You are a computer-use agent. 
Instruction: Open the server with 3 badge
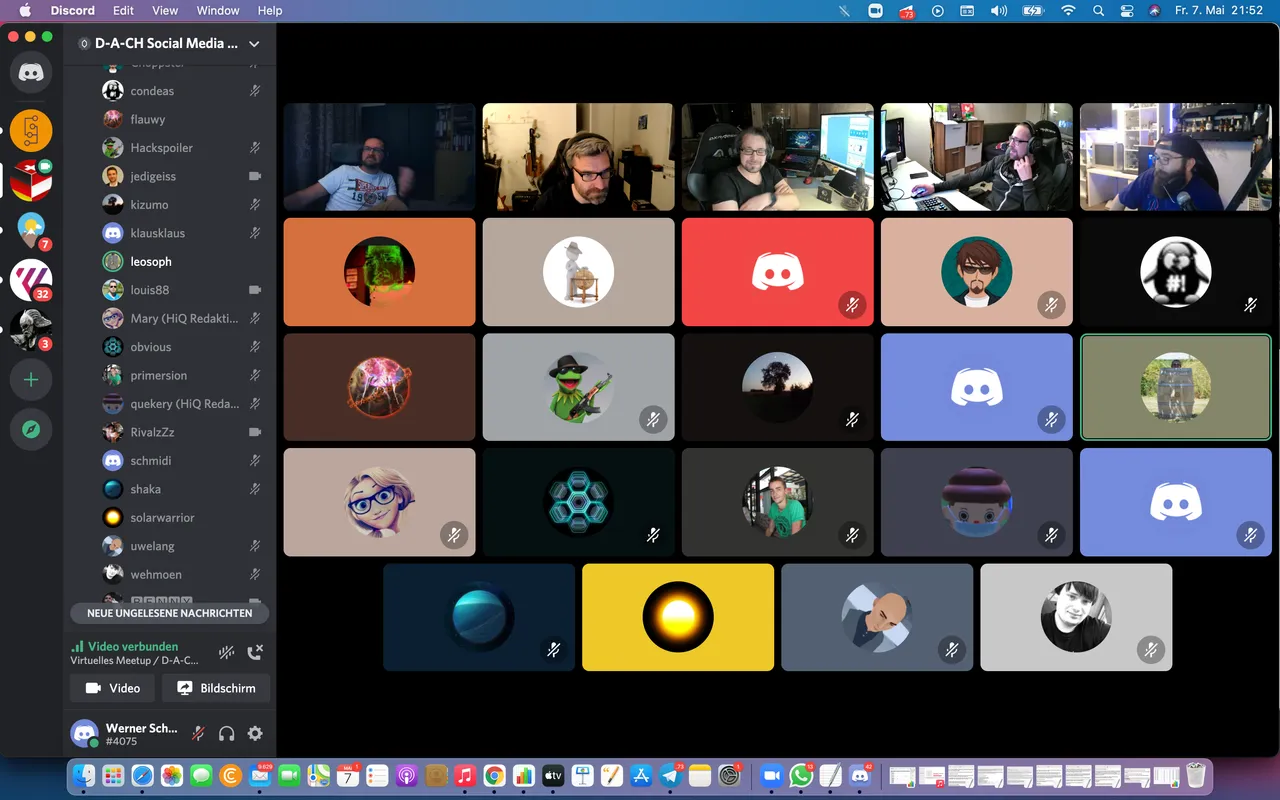pyautogui.click(x=31, y=330)
